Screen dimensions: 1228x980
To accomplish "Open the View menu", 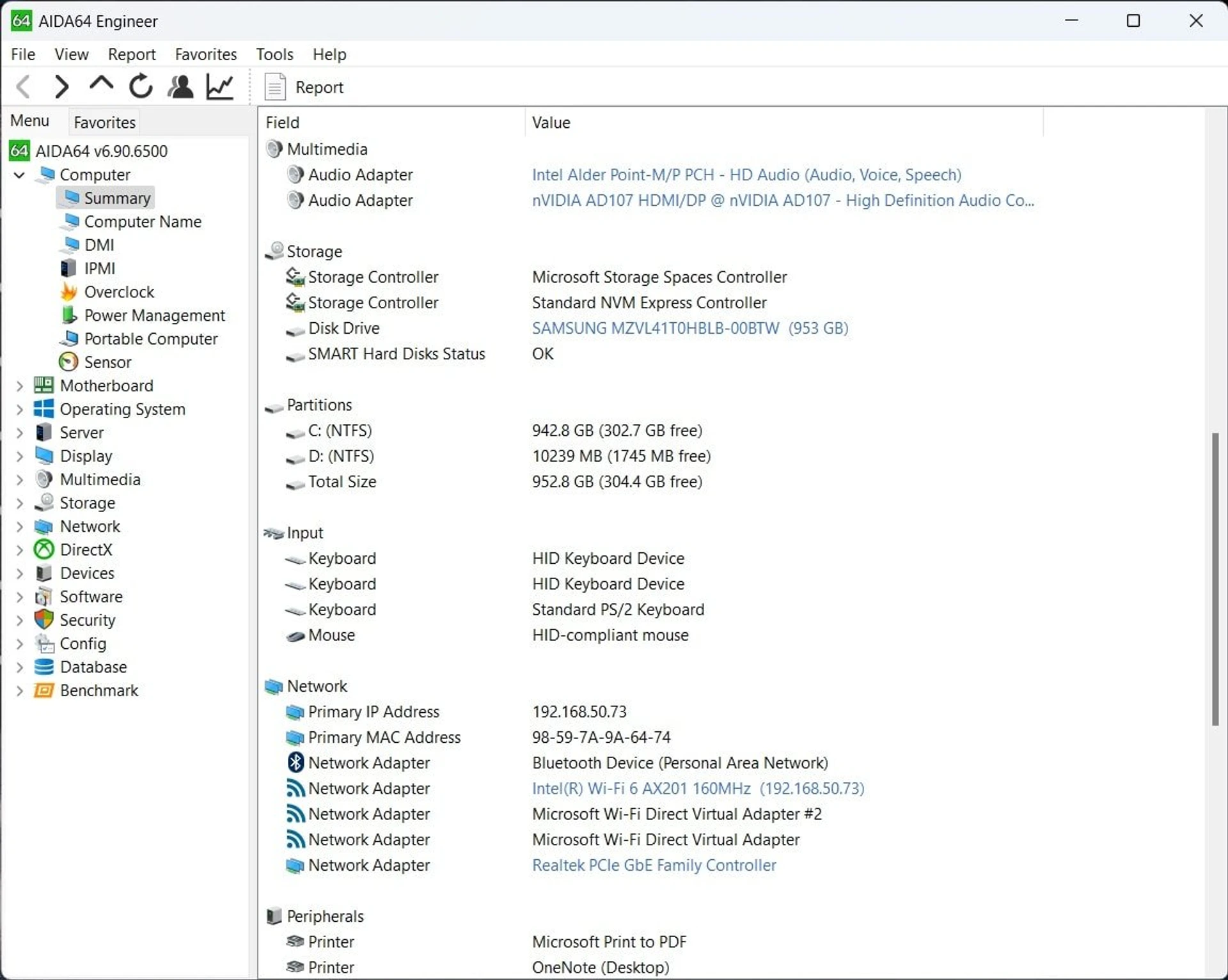I will tap(72, 54).
